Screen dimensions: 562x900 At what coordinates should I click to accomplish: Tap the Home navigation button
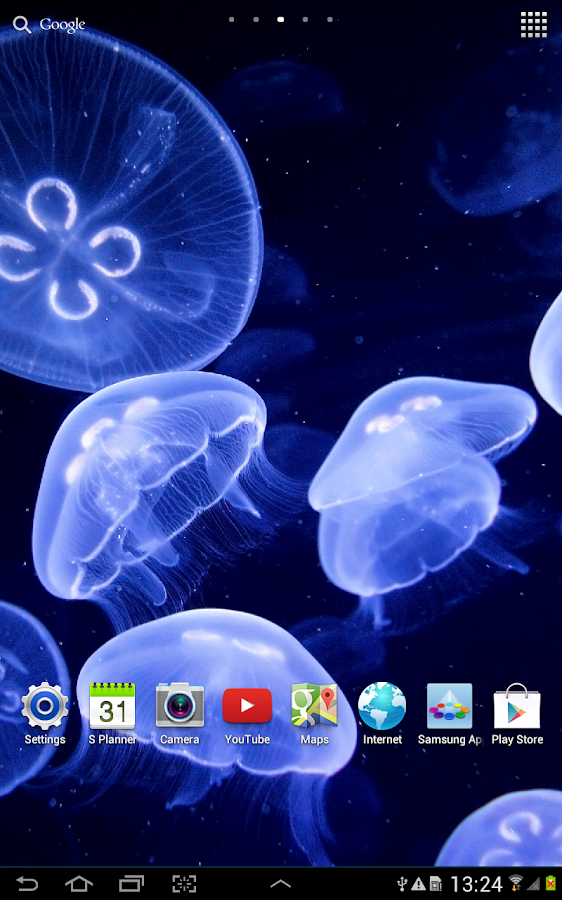pyautogui.click(x=79, y=883)
